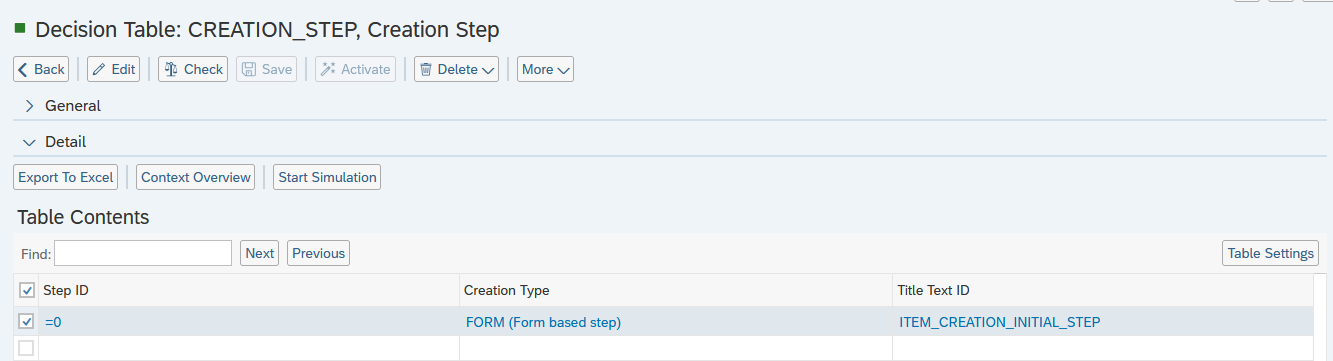Click into the Find input field

pos(143,253)
